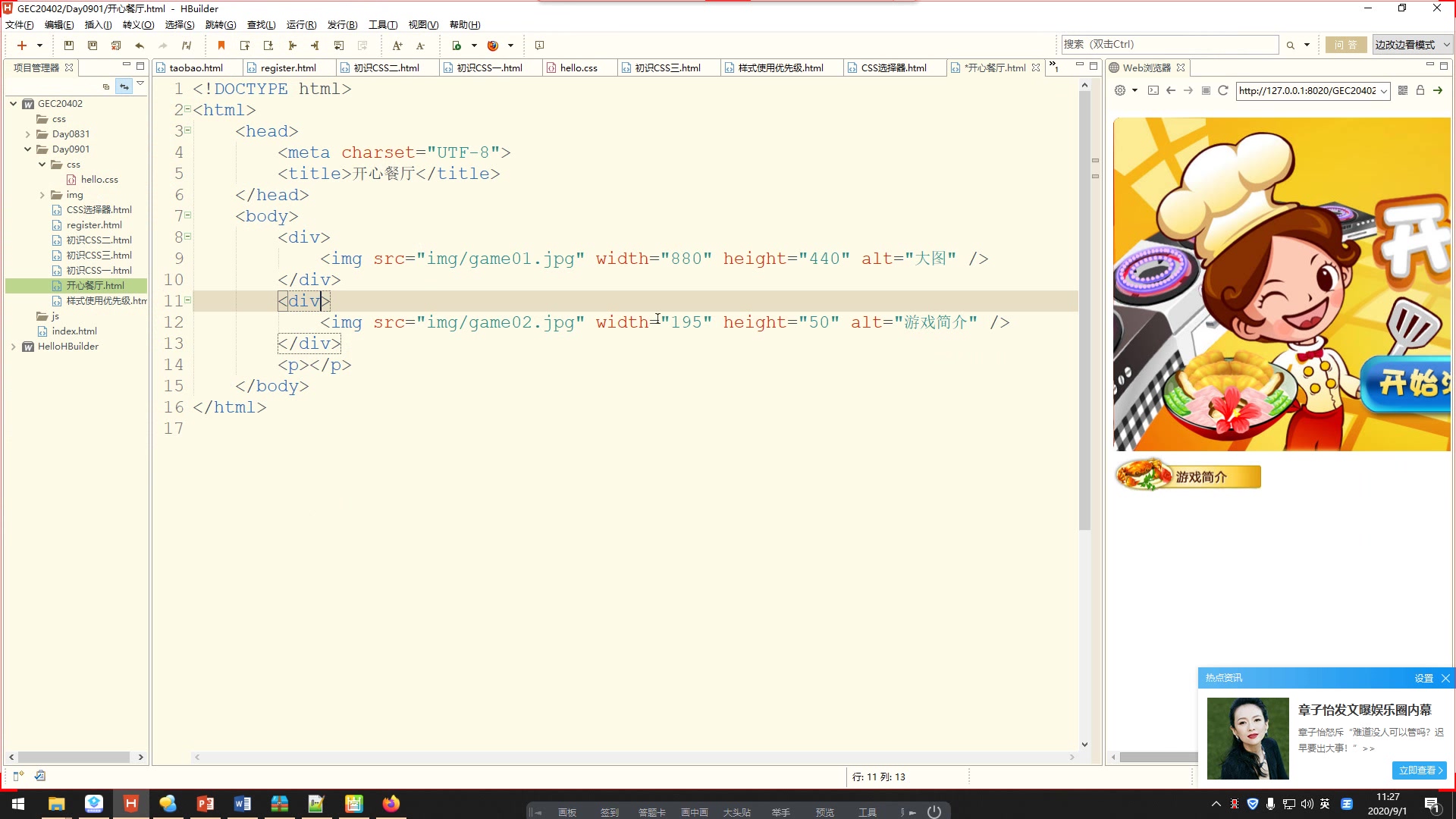Viewport: 1456px width, 819px height.
Task: Click the project manager's horizontal scrollbar
Action: click(x=75, y=757)
